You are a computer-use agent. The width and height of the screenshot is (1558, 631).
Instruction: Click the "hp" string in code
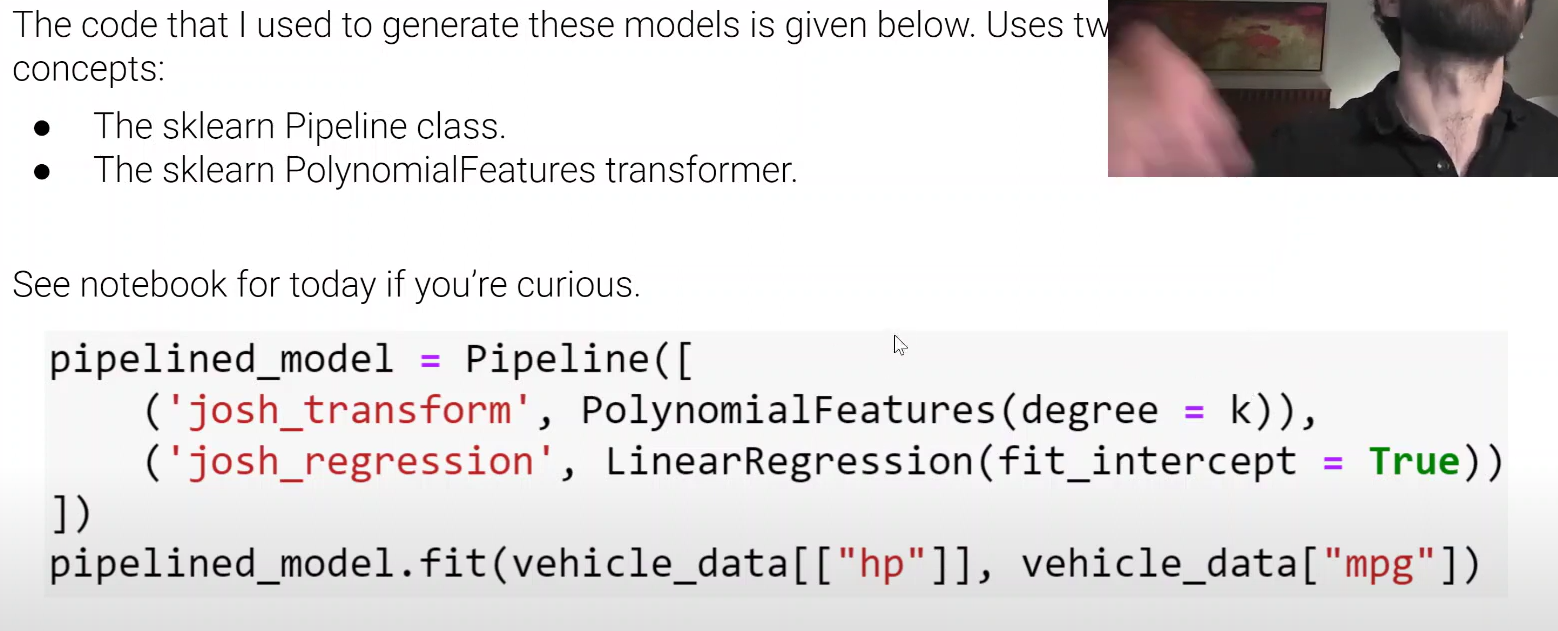point(883,565)
